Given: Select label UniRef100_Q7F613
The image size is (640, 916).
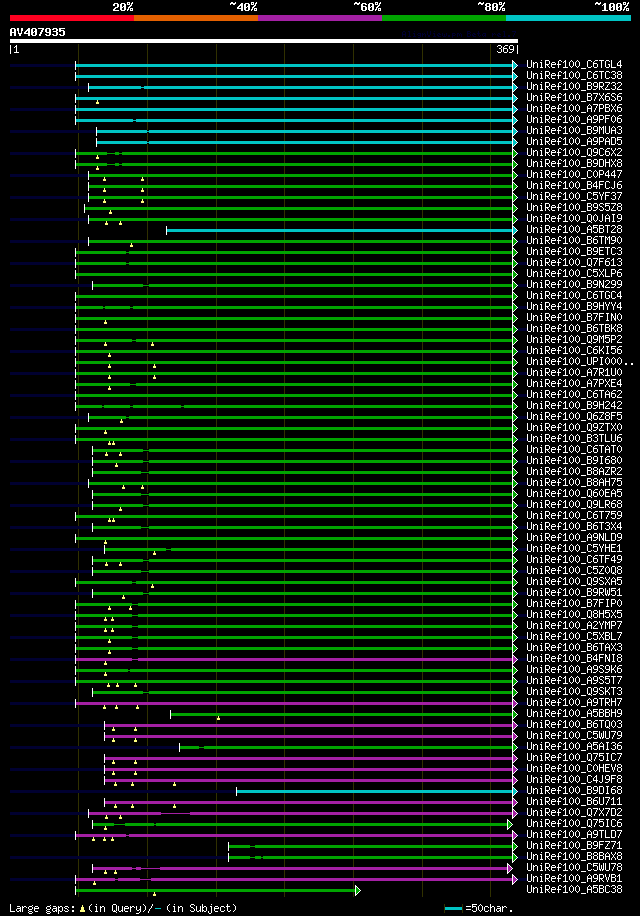Looking at the screenshot, I should tap(574, 262).
